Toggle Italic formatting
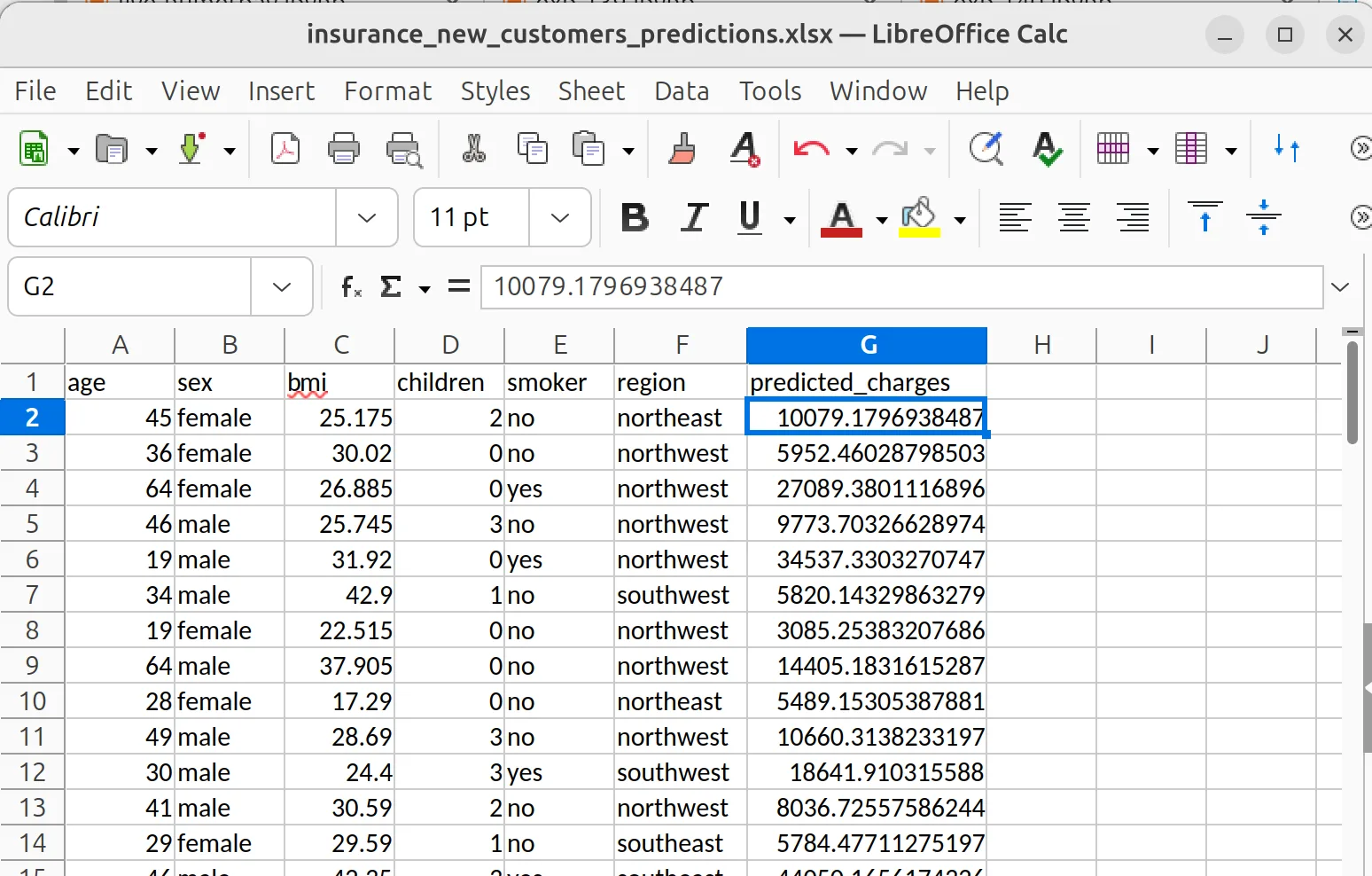 694,217
